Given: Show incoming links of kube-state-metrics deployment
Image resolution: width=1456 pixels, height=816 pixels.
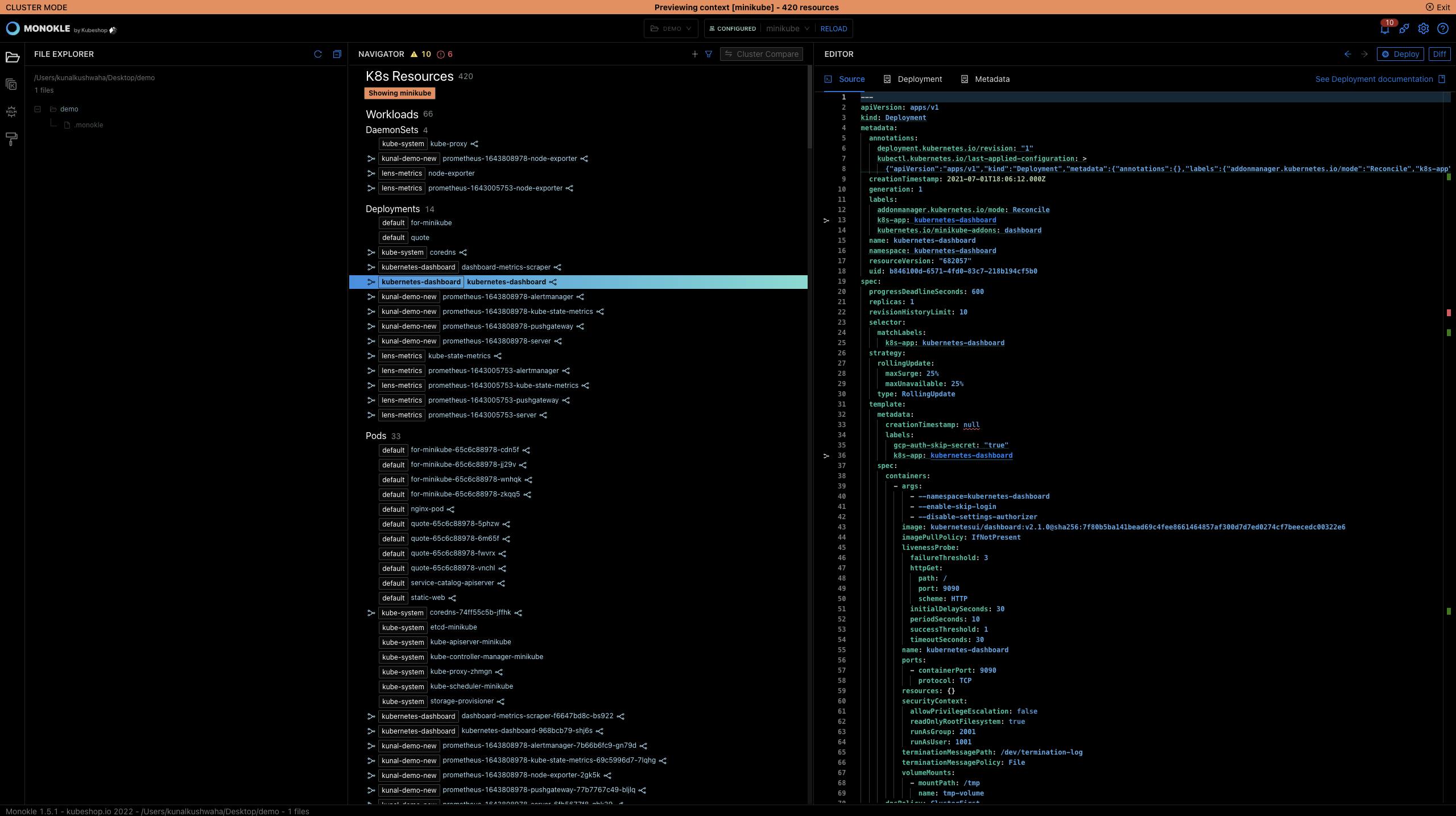Looking at the screenshot, I should (371, 356).
